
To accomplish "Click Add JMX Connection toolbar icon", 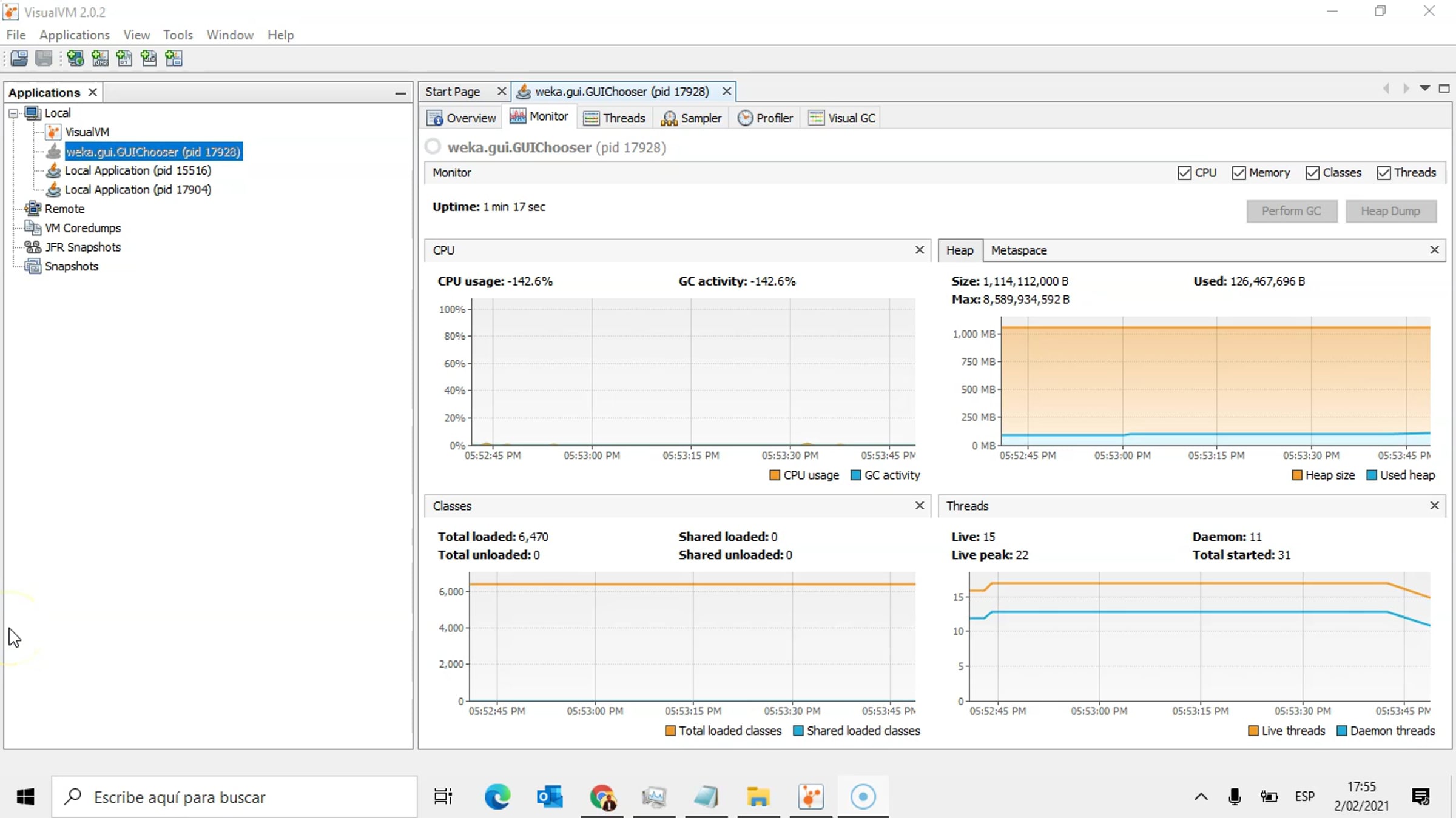I will coord(100,58).
